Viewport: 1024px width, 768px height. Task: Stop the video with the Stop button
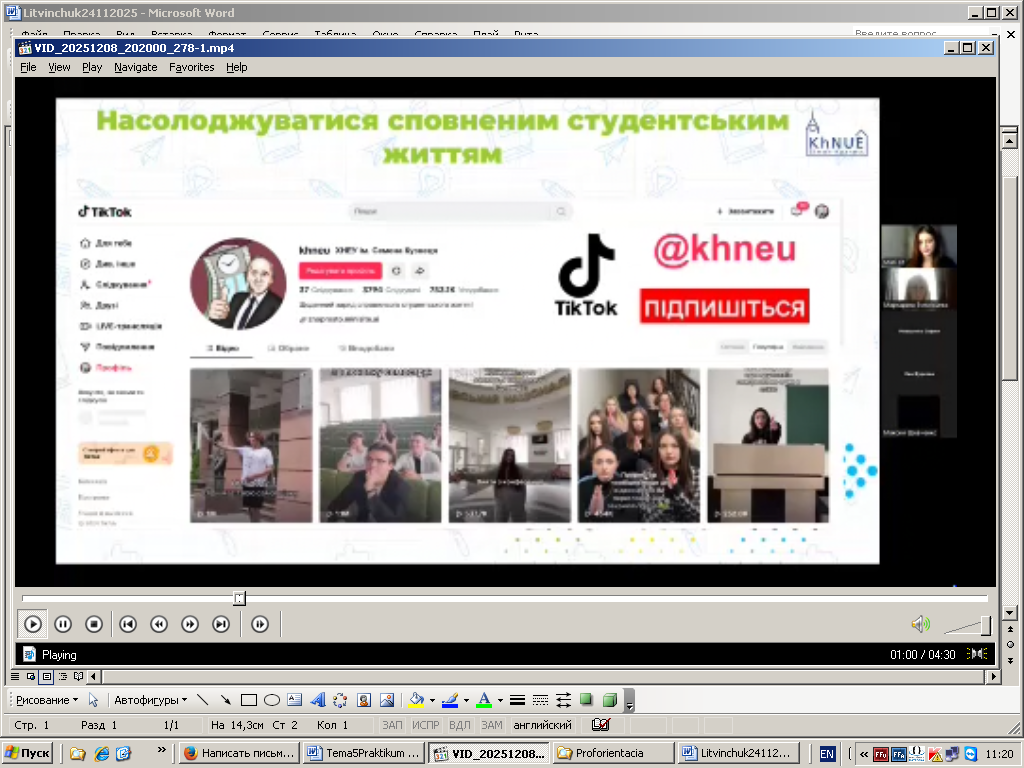94,624
